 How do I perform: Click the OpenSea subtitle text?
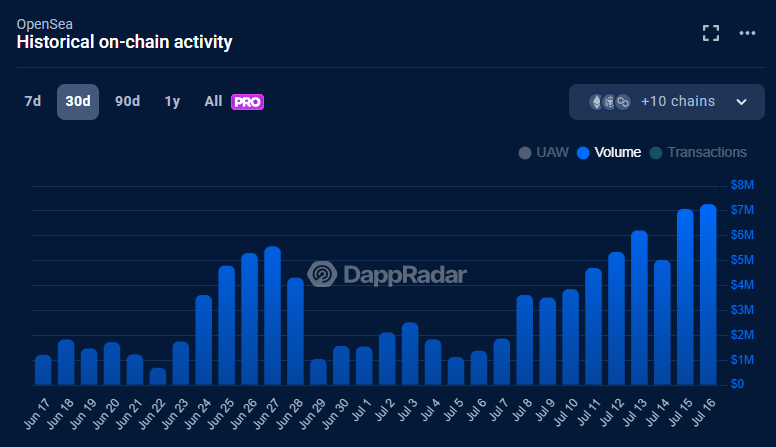click(x=45, y=24)
